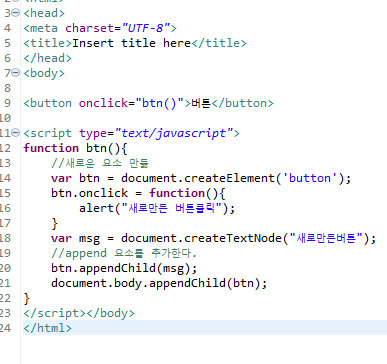387x364 pixels.
Task: Click the comment //새로운 요소 만듦
Action: click(x=100, y=163)
